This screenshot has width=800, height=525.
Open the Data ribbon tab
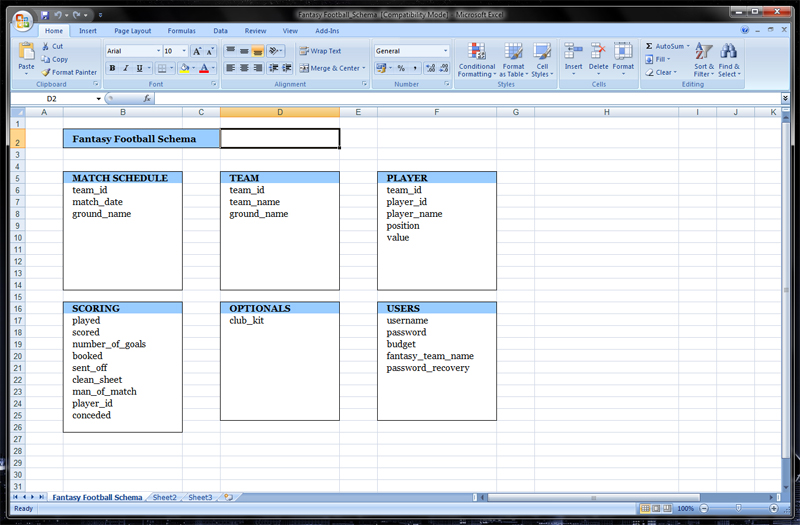[x=220, y=31]
